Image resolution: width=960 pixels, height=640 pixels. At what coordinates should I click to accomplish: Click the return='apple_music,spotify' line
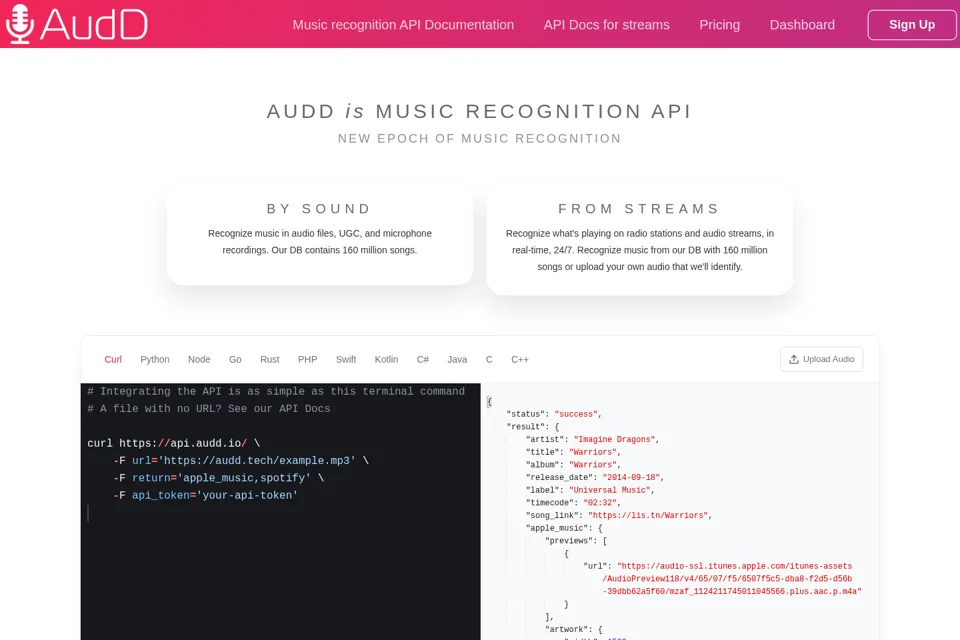[219, 478]
